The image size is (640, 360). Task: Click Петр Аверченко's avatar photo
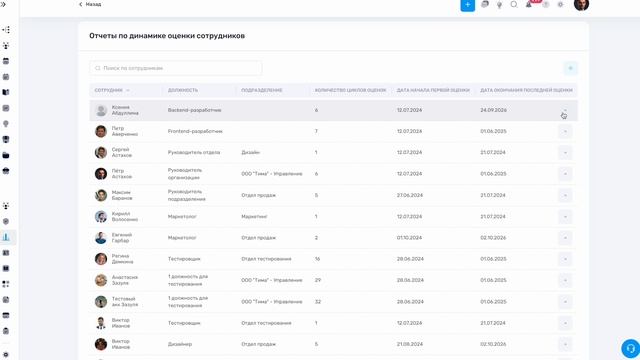coord(101,131)
